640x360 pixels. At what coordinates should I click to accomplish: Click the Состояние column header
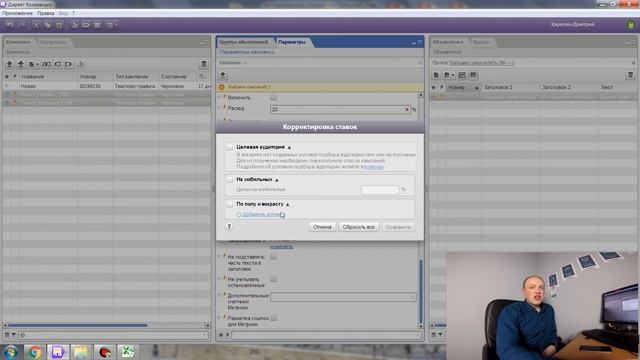178,76
